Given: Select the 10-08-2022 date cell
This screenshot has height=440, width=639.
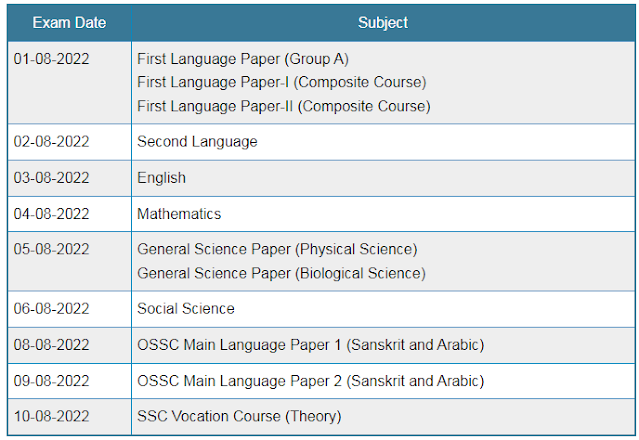Looking at the screenshot, I should (69, 417).
